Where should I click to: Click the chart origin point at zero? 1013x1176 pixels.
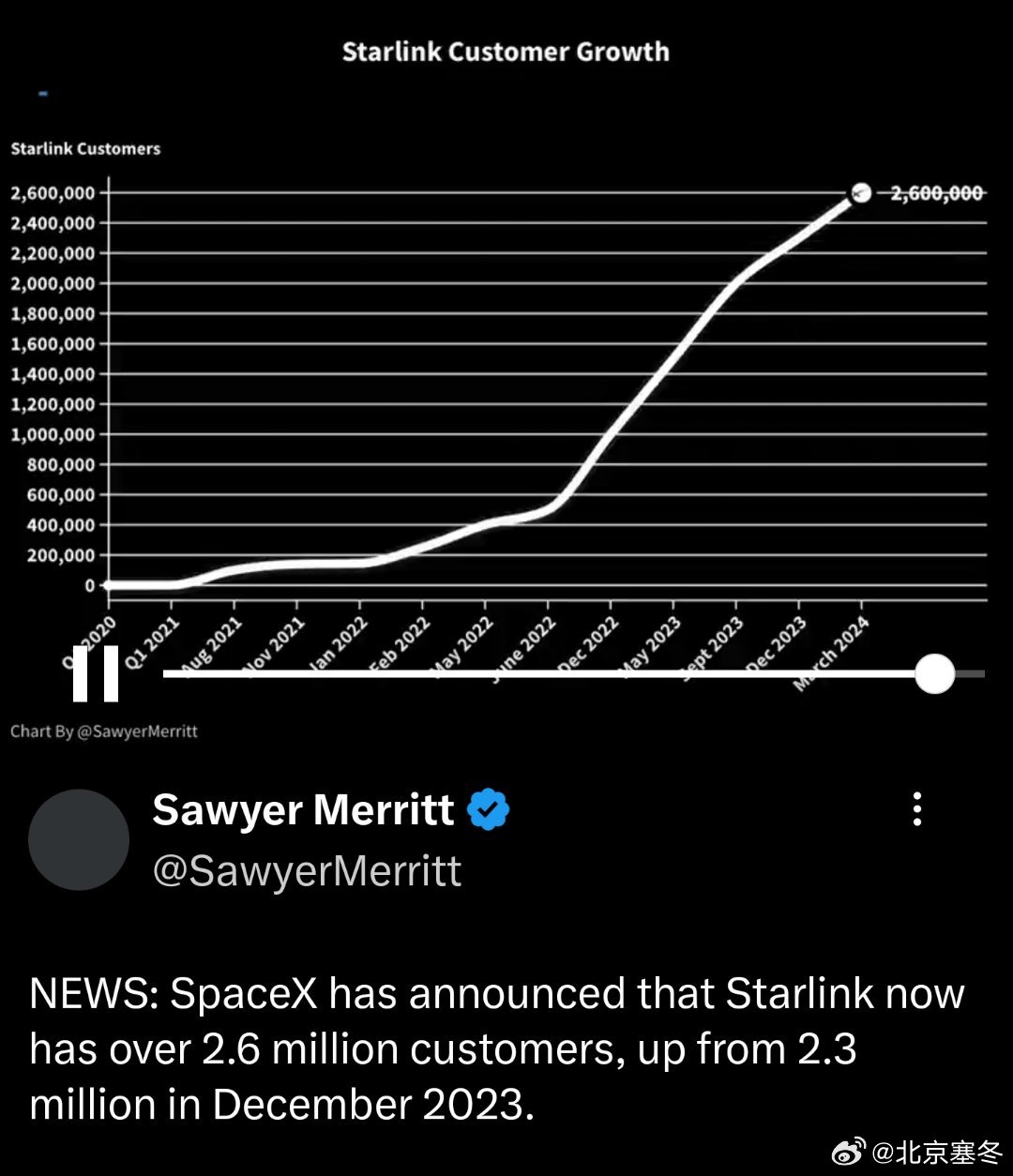[x=109, y=585]
